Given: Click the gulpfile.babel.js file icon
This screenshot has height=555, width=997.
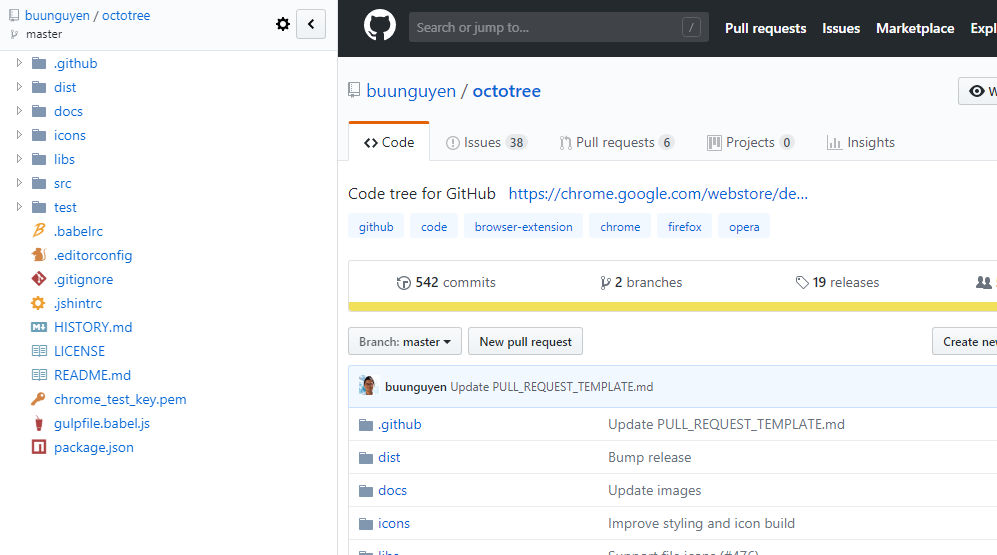Looking at the screenshot, I should pos(39,423).
